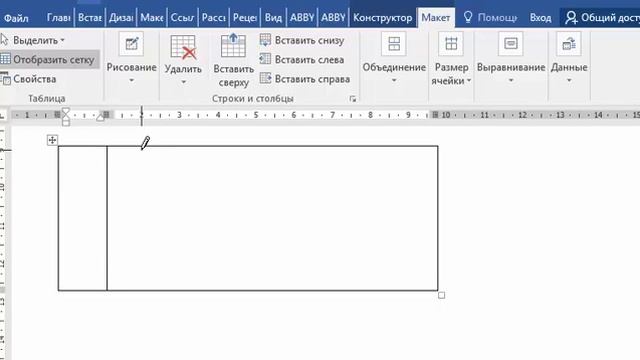640x360 pixels.
Task: Open the Рассылки ribbon tab
Action: pyautogui.click(x=213, y=18)
